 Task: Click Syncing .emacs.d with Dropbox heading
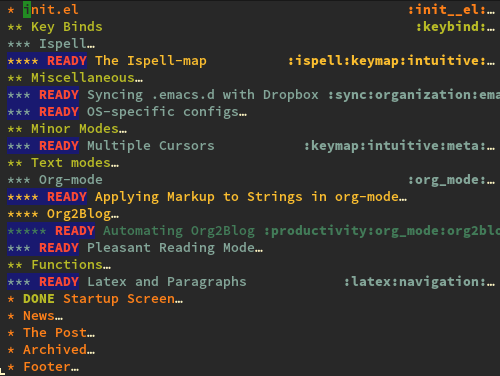tap(203, 95)
